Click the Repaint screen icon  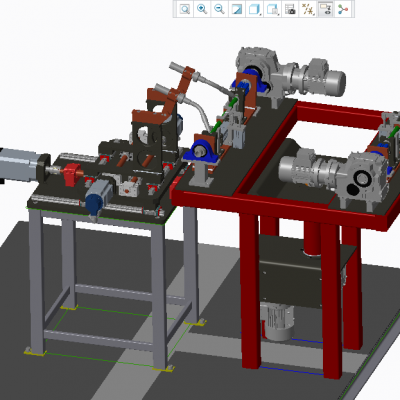237,9
